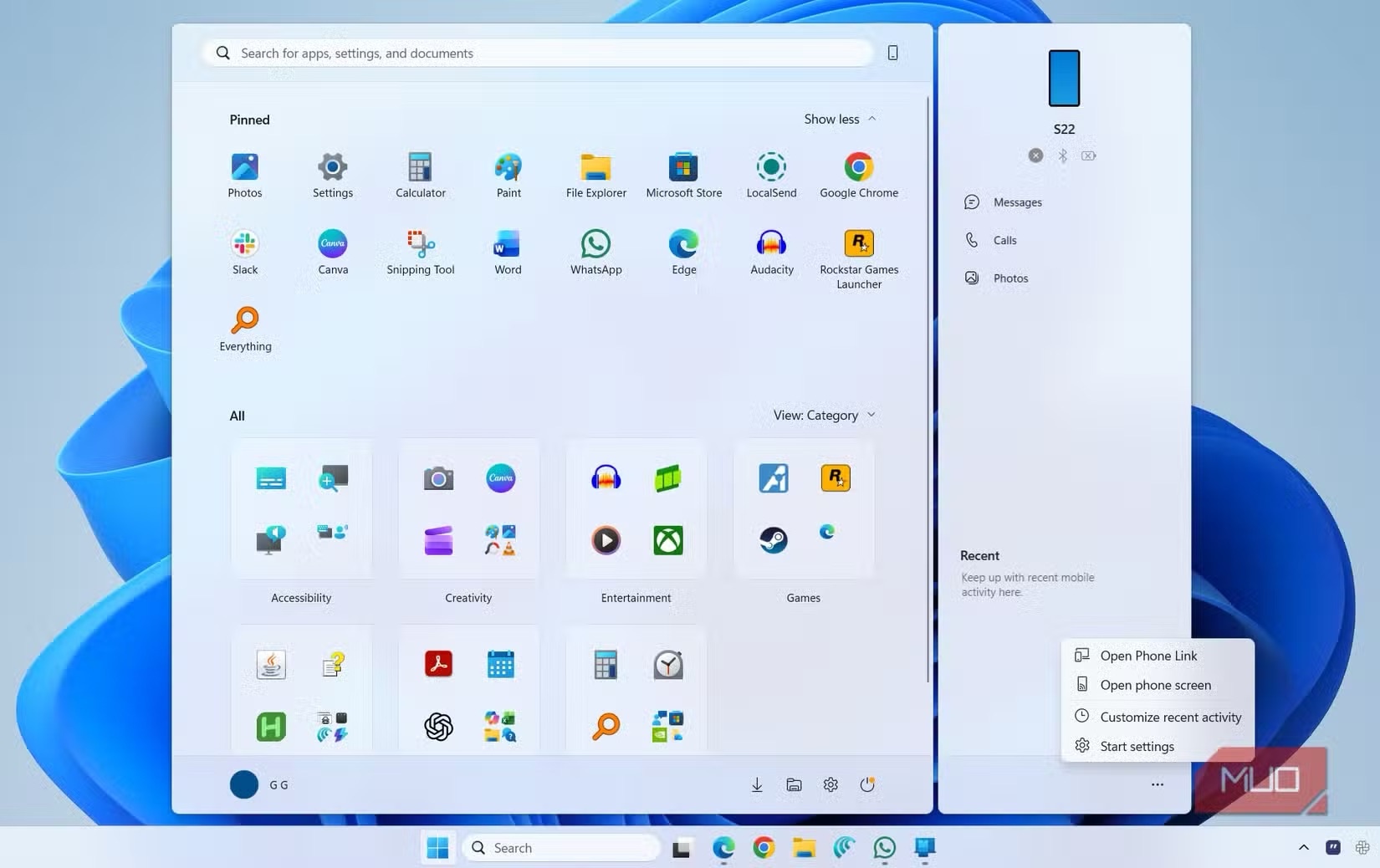The height and width of the screenshot is (868, 1380).
Task: Click the power button in the Start menu
Action: click(867, 784)
